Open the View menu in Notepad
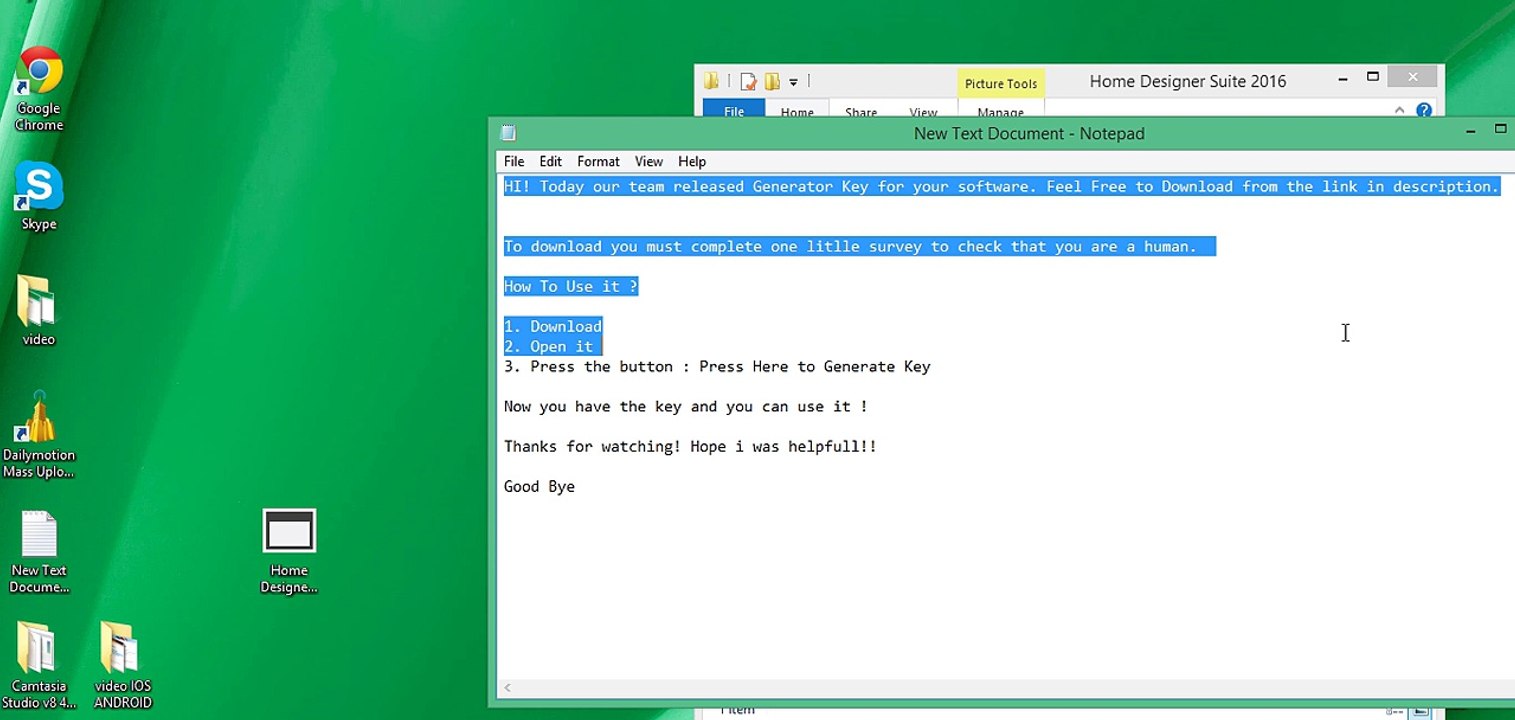The image size is (1515, 720). point(648,161)
